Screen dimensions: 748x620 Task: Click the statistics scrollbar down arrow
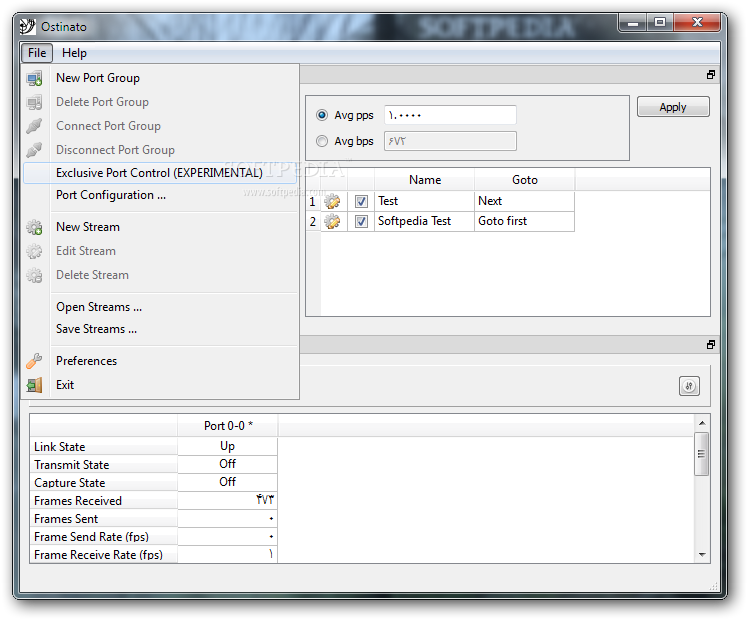(x=702, y=554)
